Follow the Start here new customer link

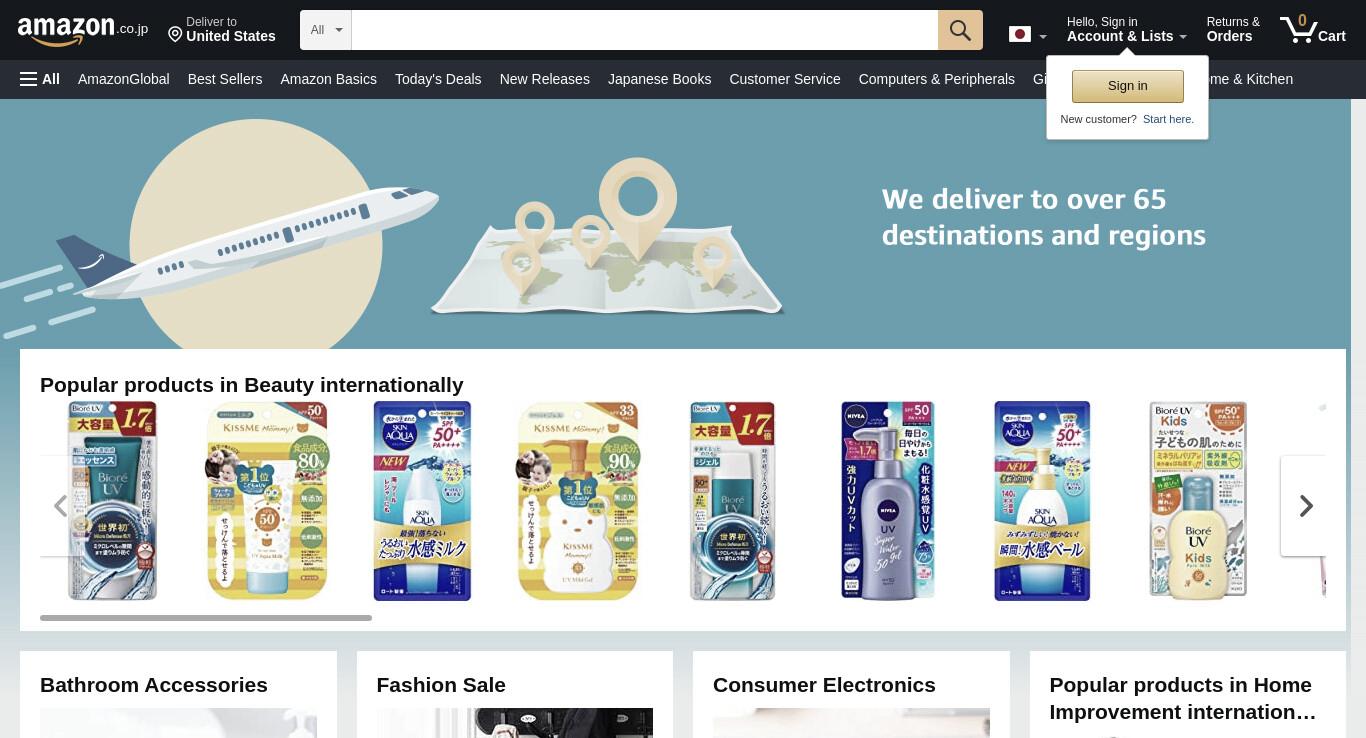click(1168, 119)
